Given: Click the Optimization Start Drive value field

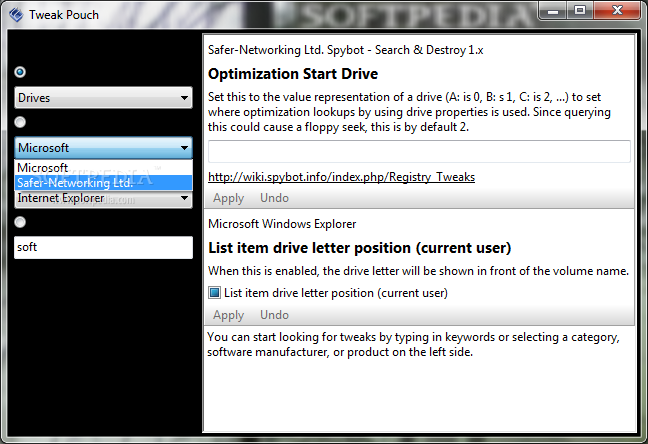Looking at the screenshot, I should pyautogui.click(x=419, y=151).
